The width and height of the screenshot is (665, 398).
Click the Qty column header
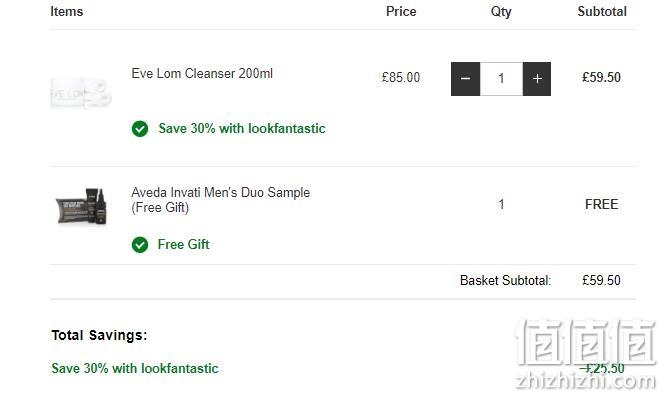click(501, 12)
